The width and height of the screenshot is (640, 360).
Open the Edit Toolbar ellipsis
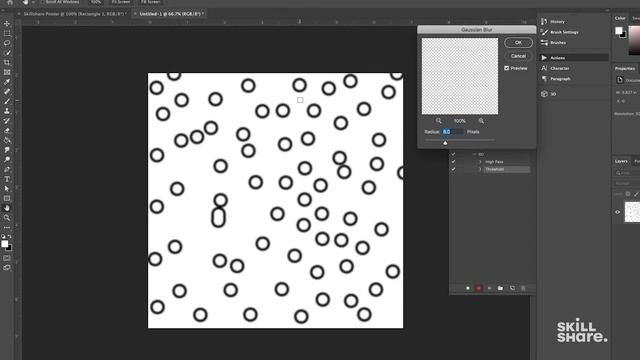(7, 227)
